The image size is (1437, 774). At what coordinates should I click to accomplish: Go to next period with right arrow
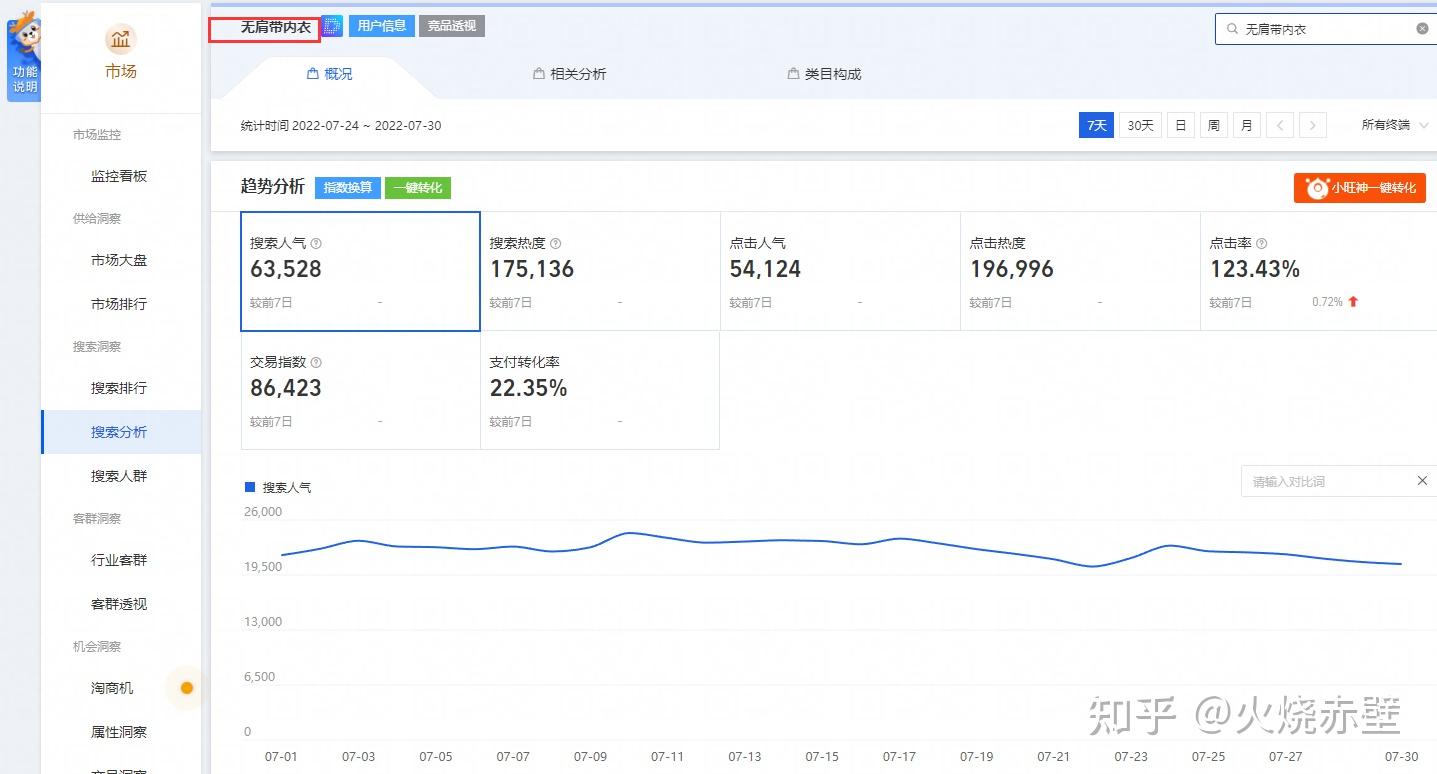coord(1313,125)
